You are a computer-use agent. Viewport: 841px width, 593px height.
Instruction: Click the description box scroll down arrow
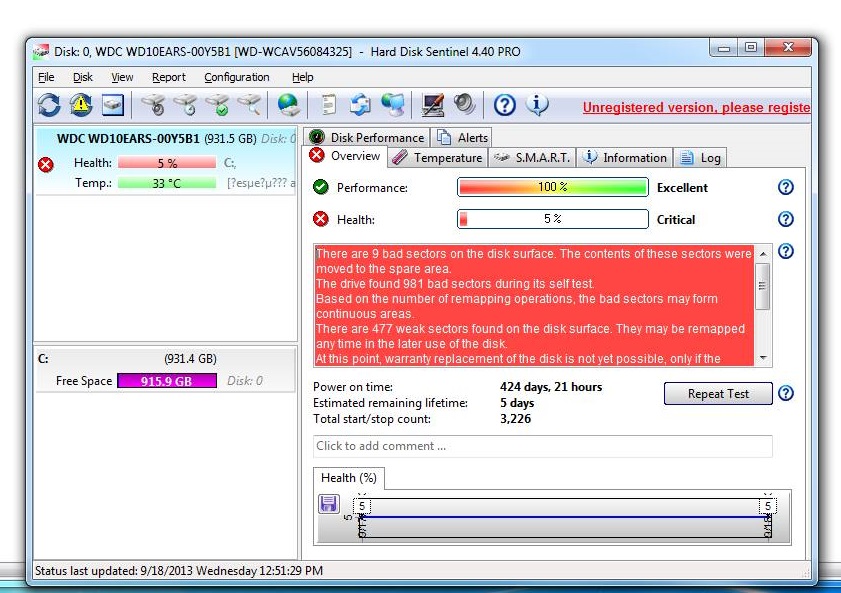coord(763,358)
